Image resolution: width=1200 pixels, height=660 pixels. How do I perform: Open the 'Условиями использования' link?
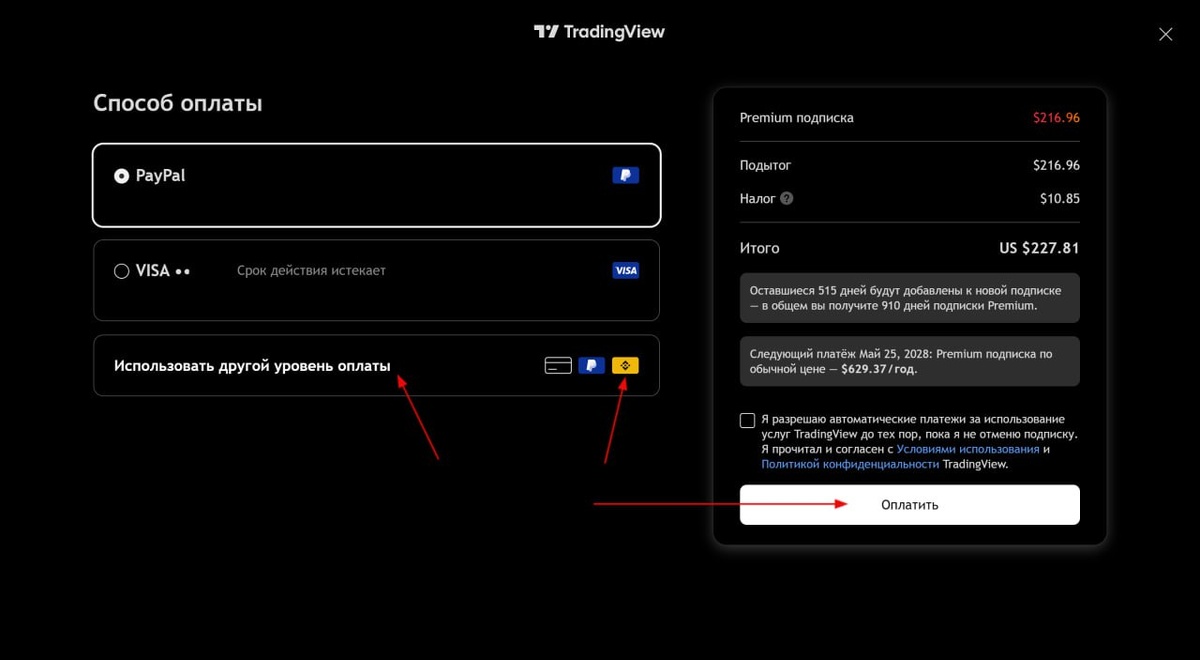coord(968,449)
